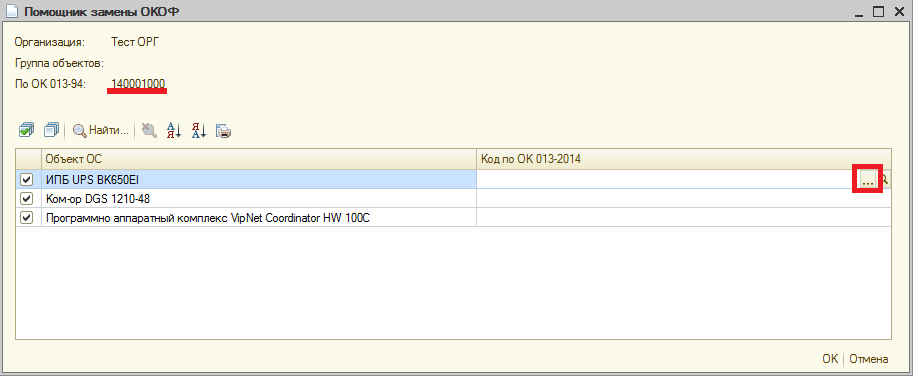The width and height of the screenshot is (913, 376).
Task: Click the 140001000 code value
Action: tap(138, 84)
